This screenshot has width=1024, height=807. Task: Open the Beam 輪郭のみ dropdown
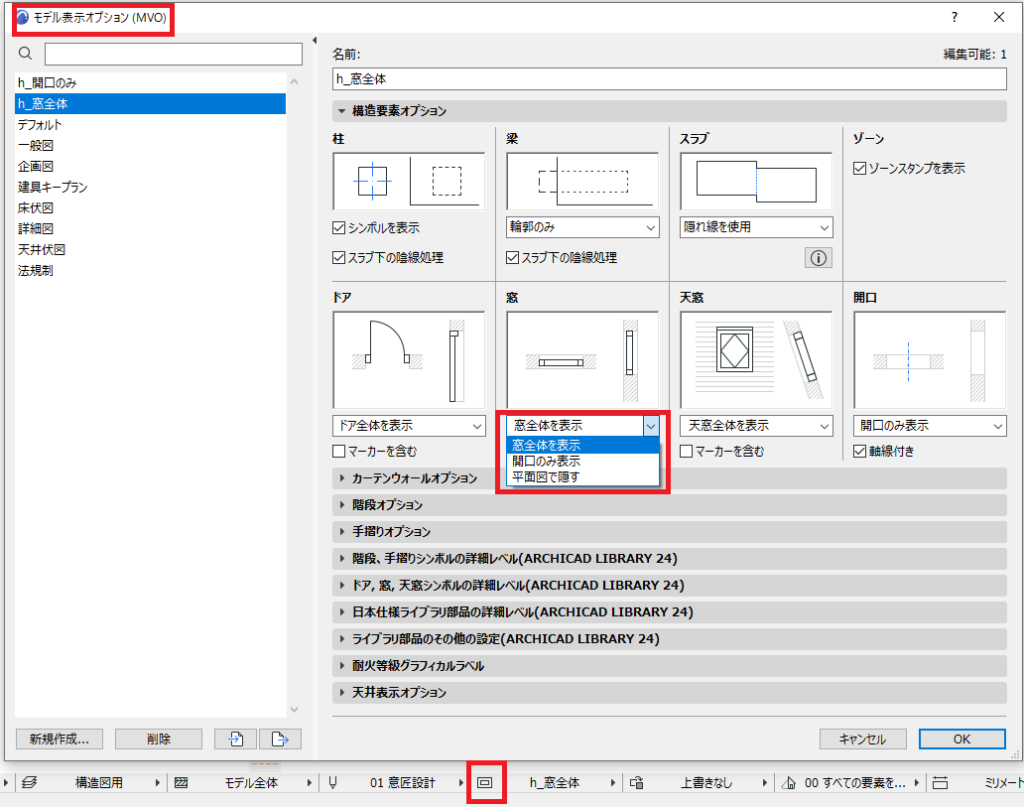[583, 227]
